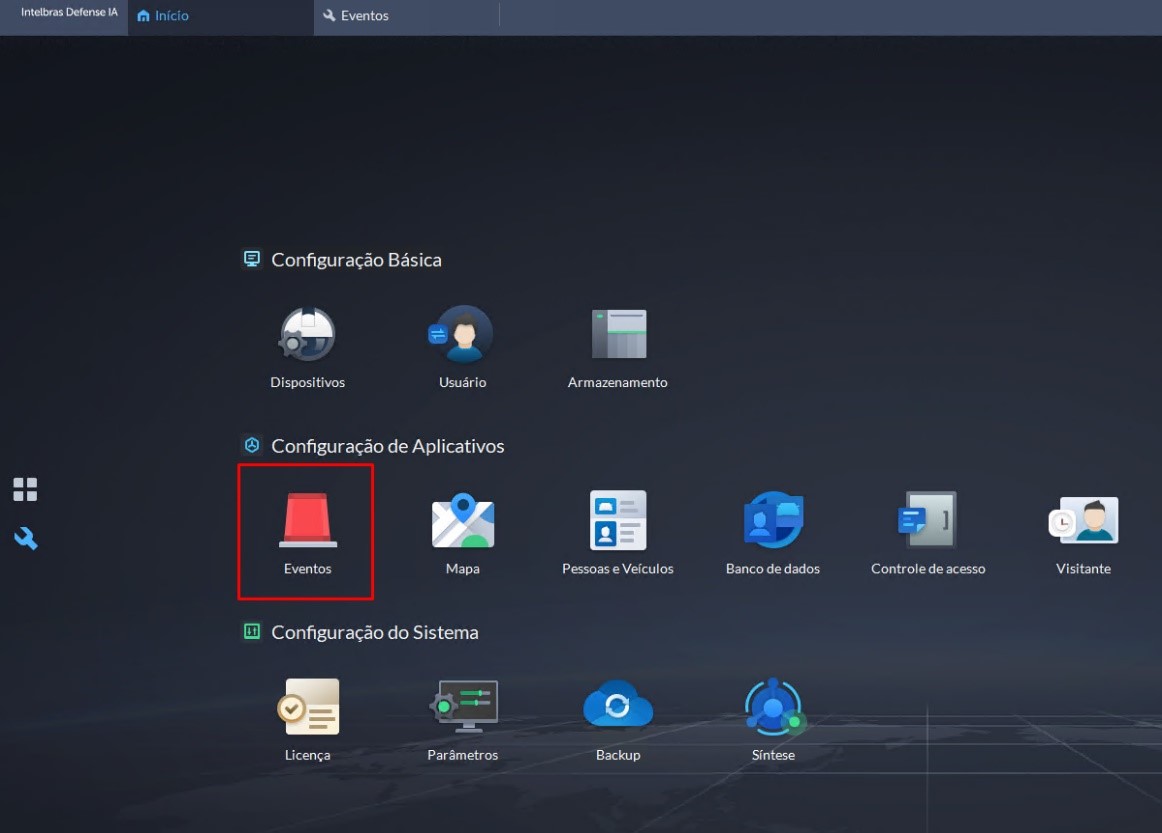1162x833 pixels.
Task: Open the Usuário settings icon
Action: [x=462, y=334]
